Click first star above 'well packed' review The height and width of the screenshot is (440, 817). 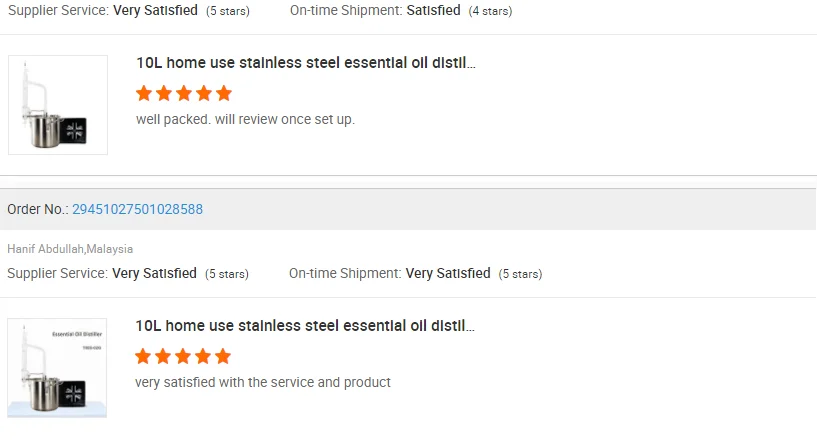144,93
